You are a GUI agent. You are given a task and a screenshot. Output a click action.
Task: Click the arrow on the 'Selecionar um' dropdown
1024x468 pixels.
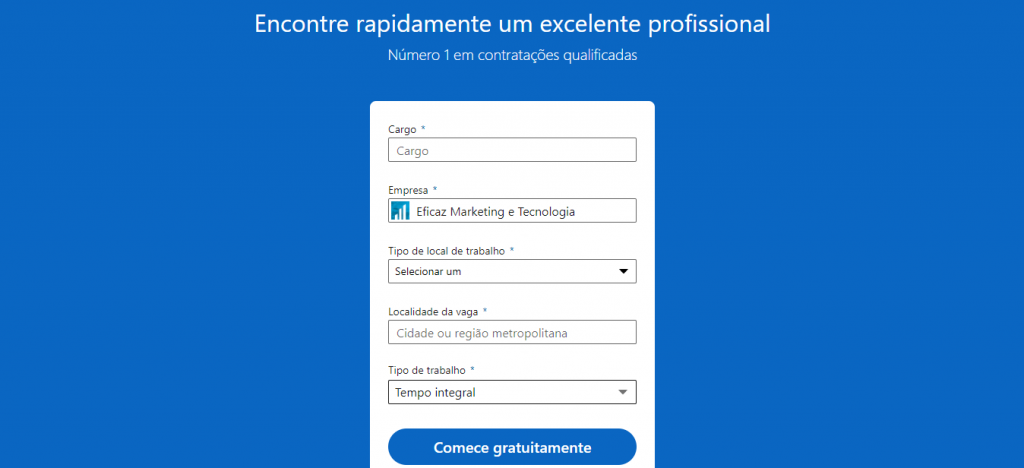(x=623, y=271)
